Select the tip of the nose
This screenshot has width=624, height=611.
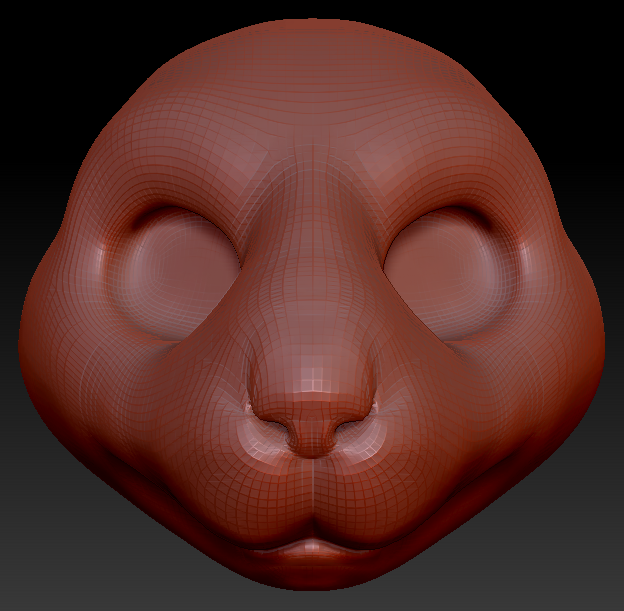(x=312, y=400)
